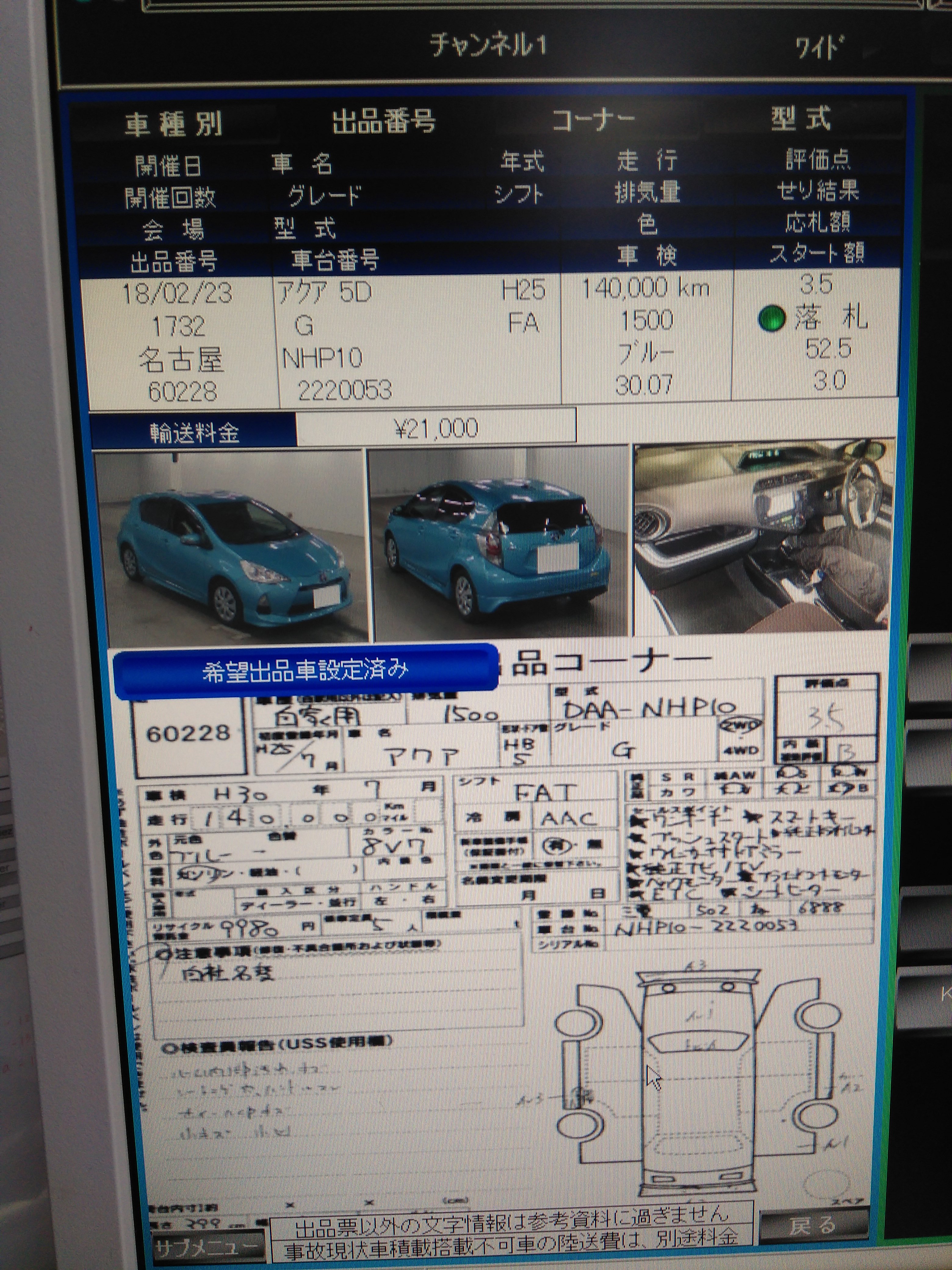Click the チャンネル1 channel title
Viewport: 952px width, 1270px height.
click(x=488, y=46)
